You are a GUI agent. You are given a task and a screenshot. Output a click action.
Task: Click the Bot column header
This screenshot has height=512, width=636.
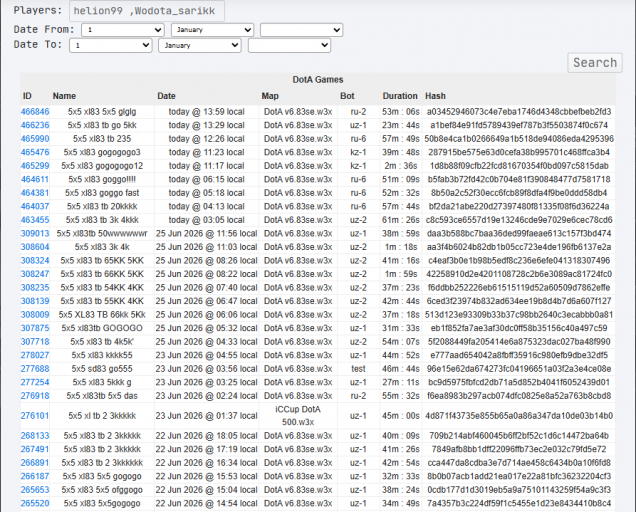coord(347,96)
